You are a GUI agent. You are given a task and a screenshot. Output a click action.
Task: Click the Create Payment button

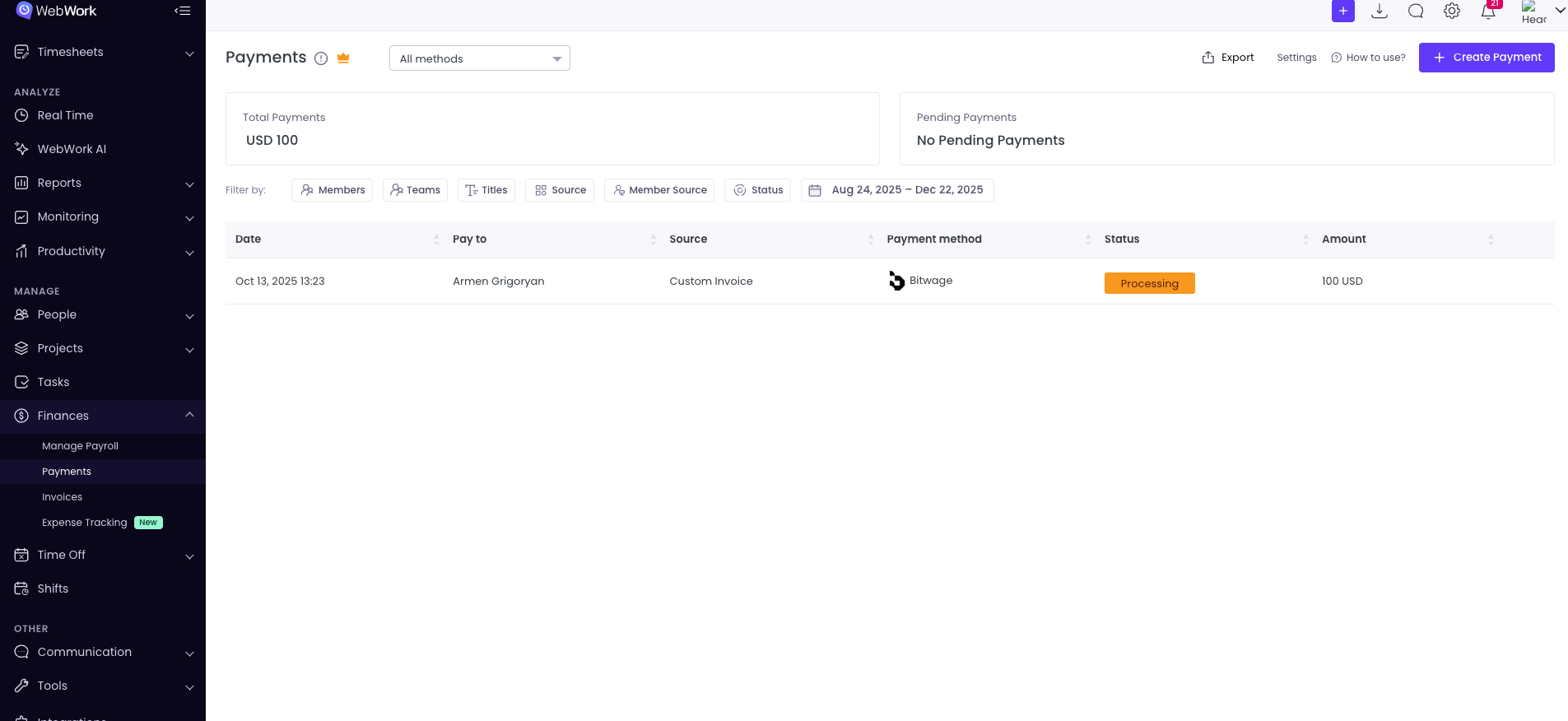point(1486,58)
